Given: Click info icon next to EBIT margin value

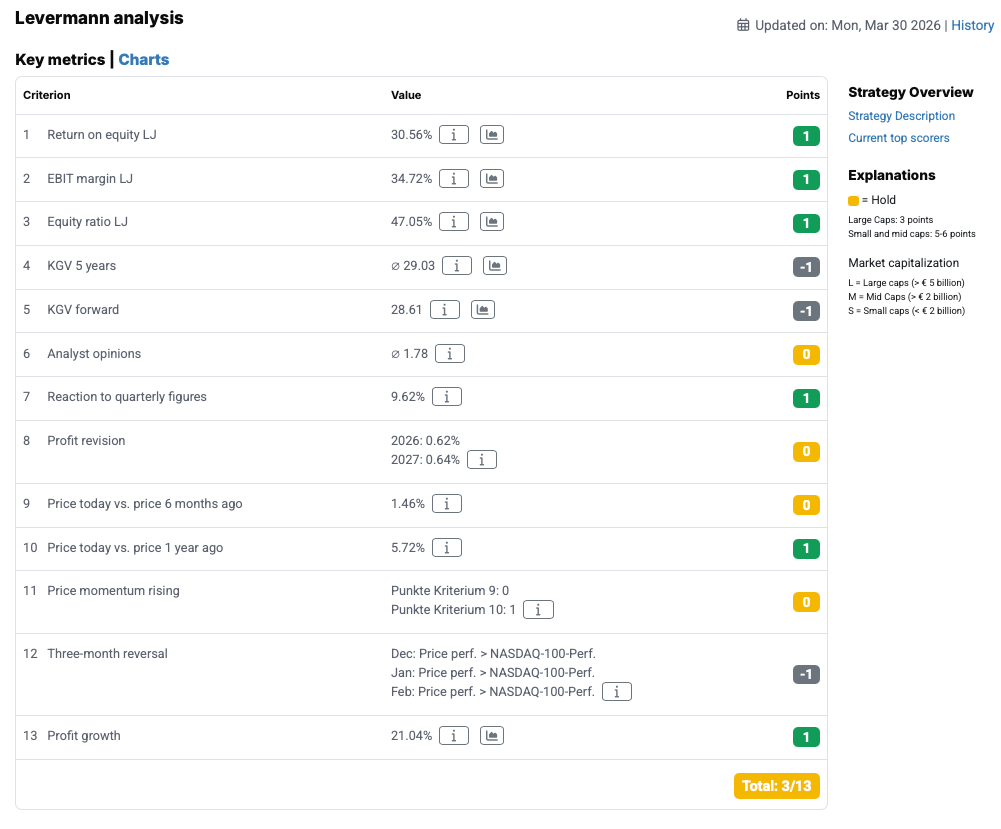Looking at the screenshot, I should (454, 179).
